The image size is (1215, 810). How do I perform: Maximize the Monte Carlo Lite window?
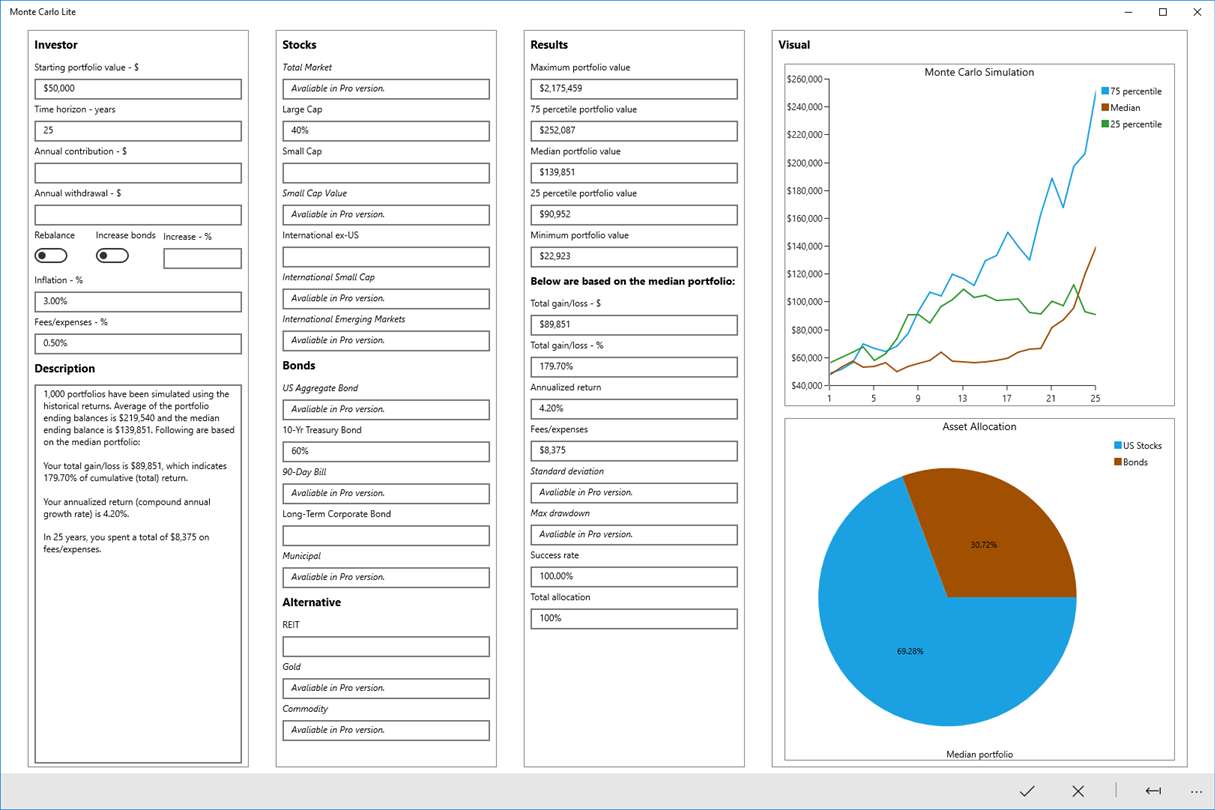click(1163, 12)
